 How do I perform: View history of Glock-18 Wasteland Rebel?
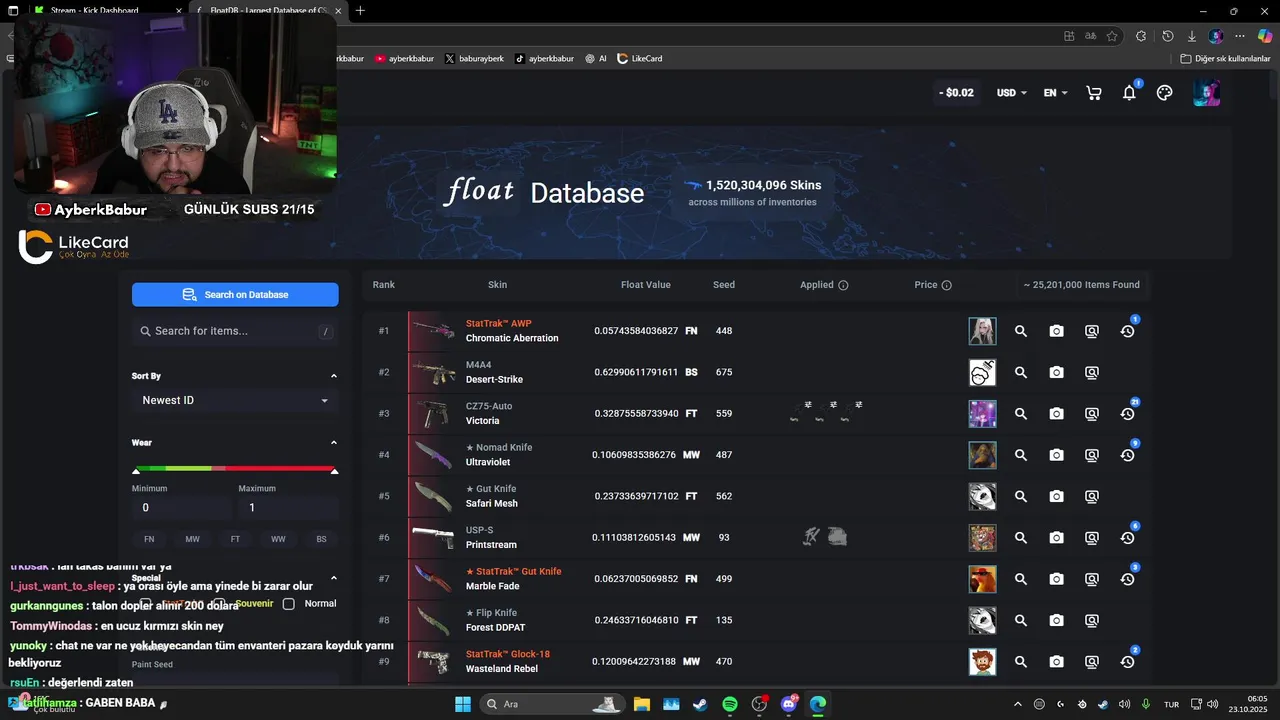coord(1127,662)
